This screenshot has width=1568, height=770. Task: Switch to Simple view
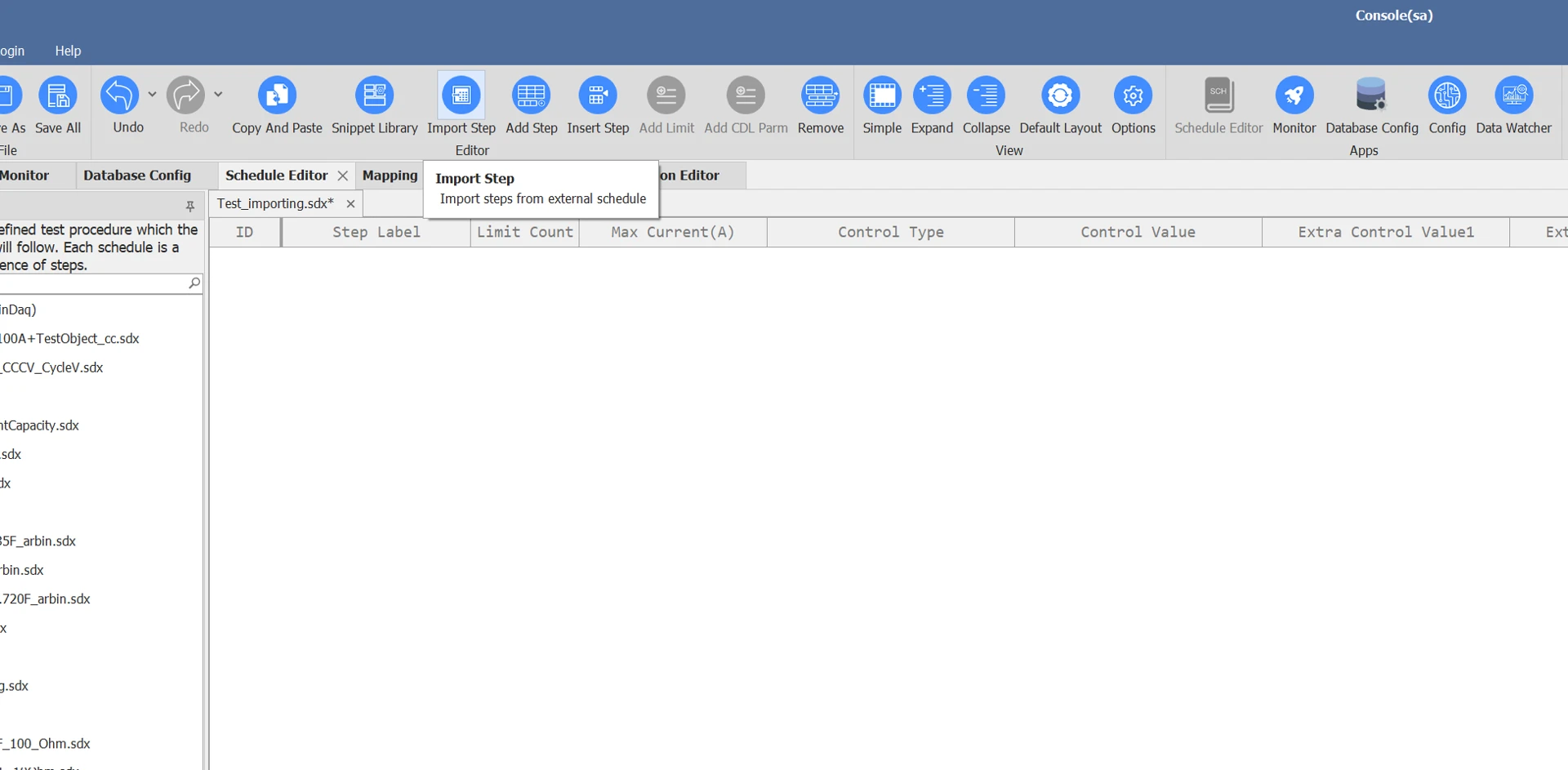click(x=882, y=96)
